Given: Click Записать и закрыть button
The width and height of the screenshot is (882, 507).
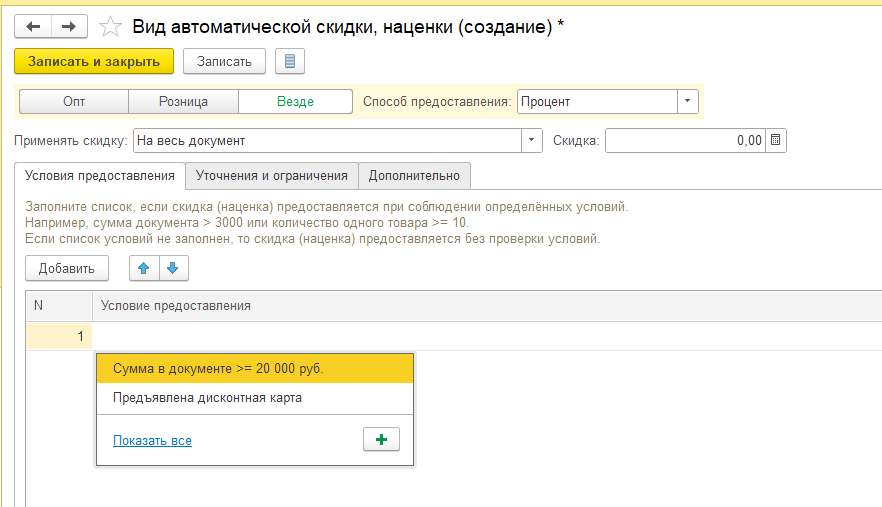Looking at the screenshot, I should (94, 61).
